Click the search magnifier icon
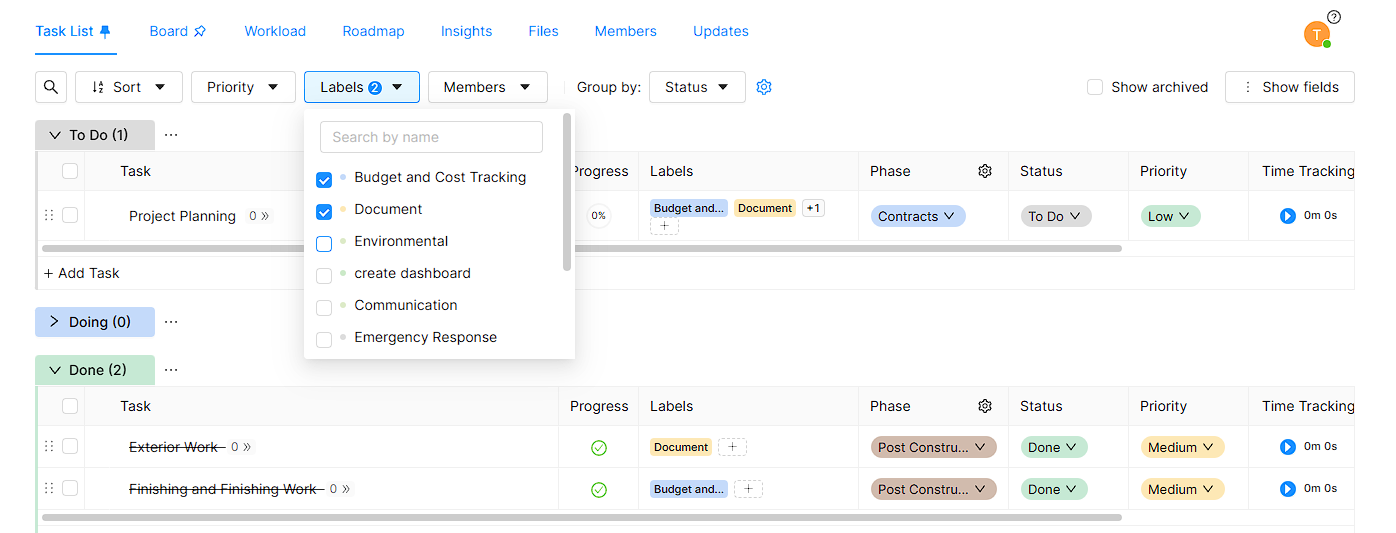The image size is (1396, 533). 51,87
